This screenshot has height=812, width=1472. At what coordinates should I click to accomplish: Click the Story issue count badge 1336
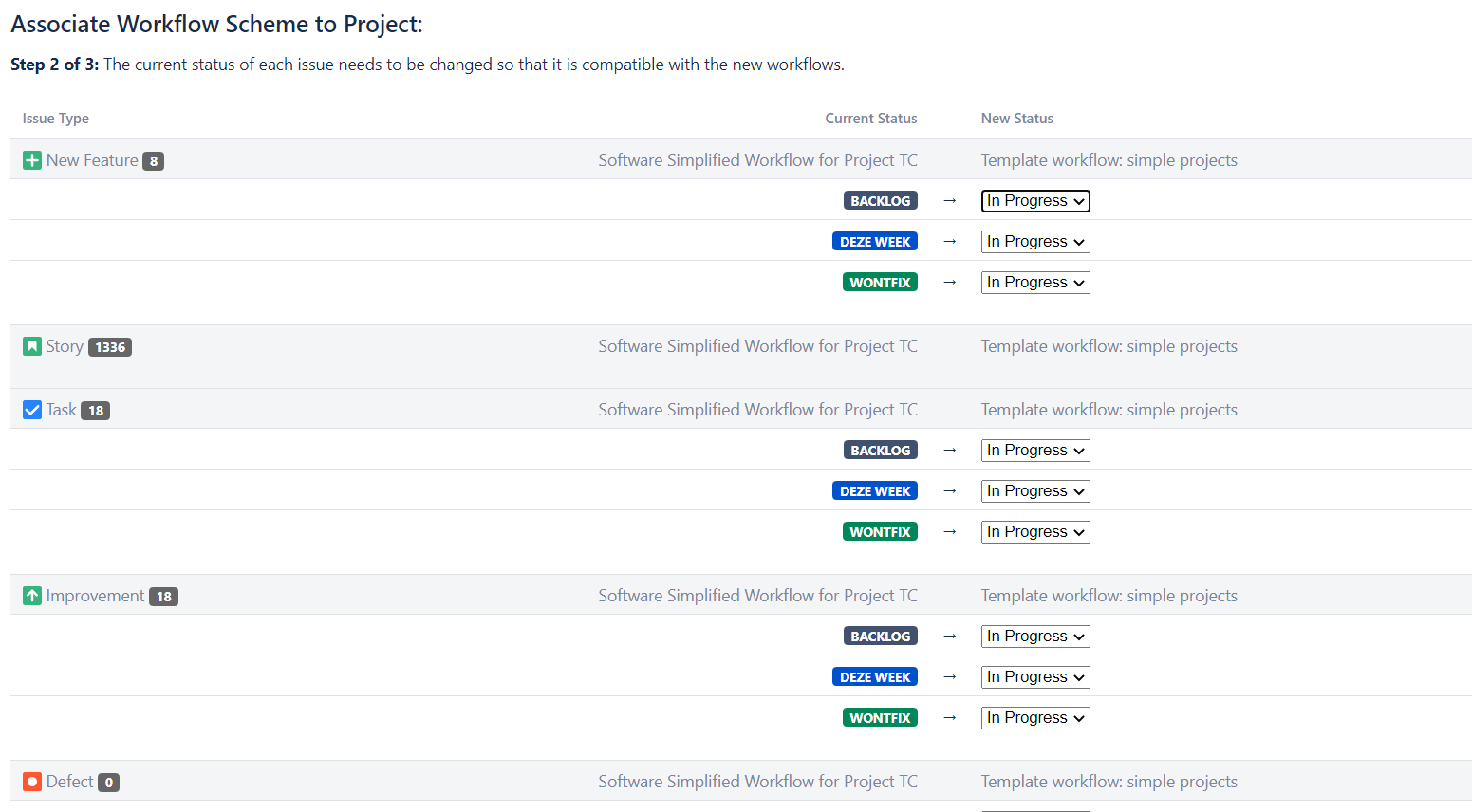[x=110, y=347]
